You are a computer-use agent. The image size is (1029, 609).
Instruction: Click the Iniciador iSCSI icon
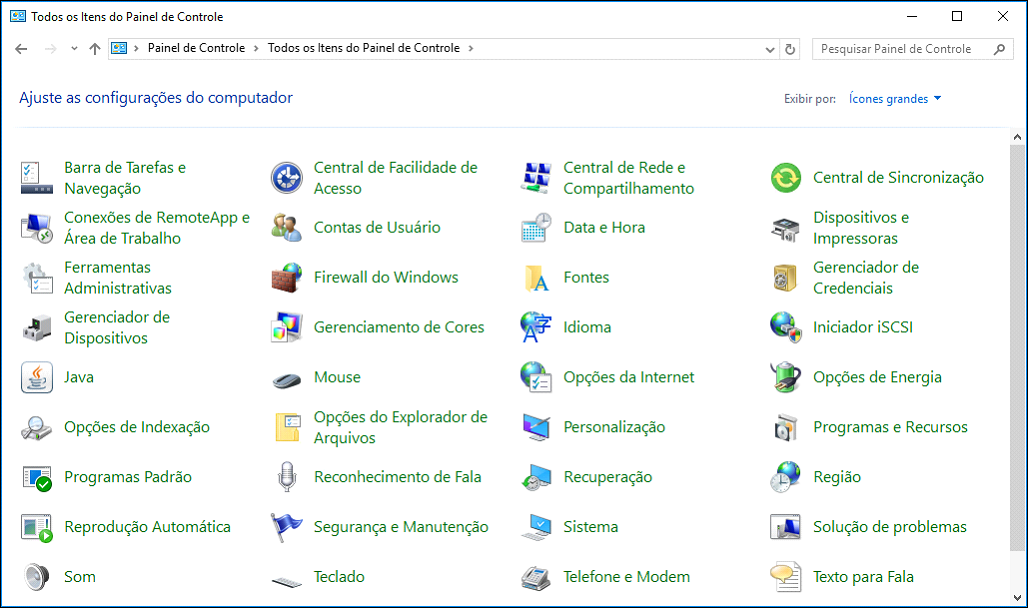tap(786, 327)
